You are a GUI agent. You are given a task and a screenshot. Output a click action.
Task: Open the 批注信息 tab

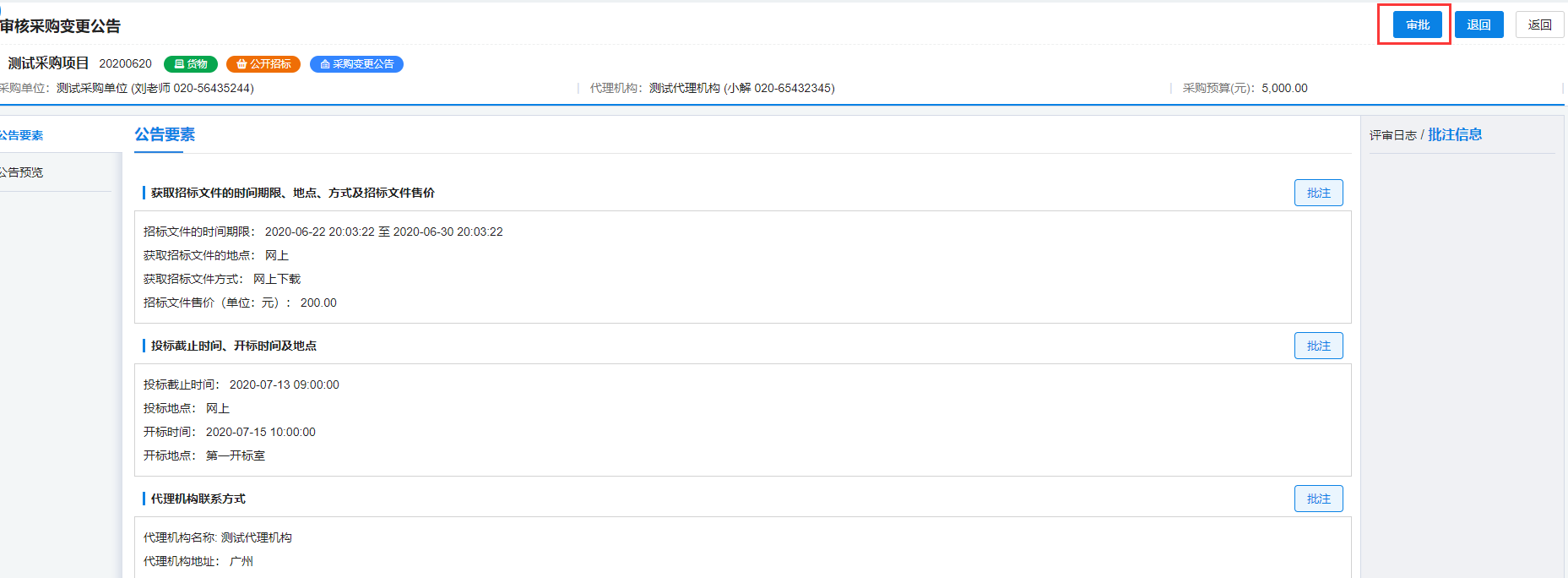pos(1455,135)
